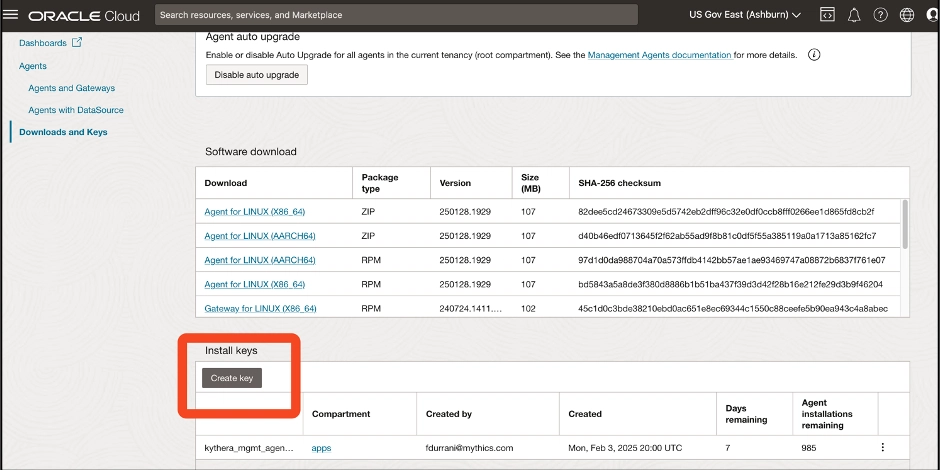Open the external-link icon beside Dashboards
The height and width of the screenshot is (470, 940).
tap(77, 43)
